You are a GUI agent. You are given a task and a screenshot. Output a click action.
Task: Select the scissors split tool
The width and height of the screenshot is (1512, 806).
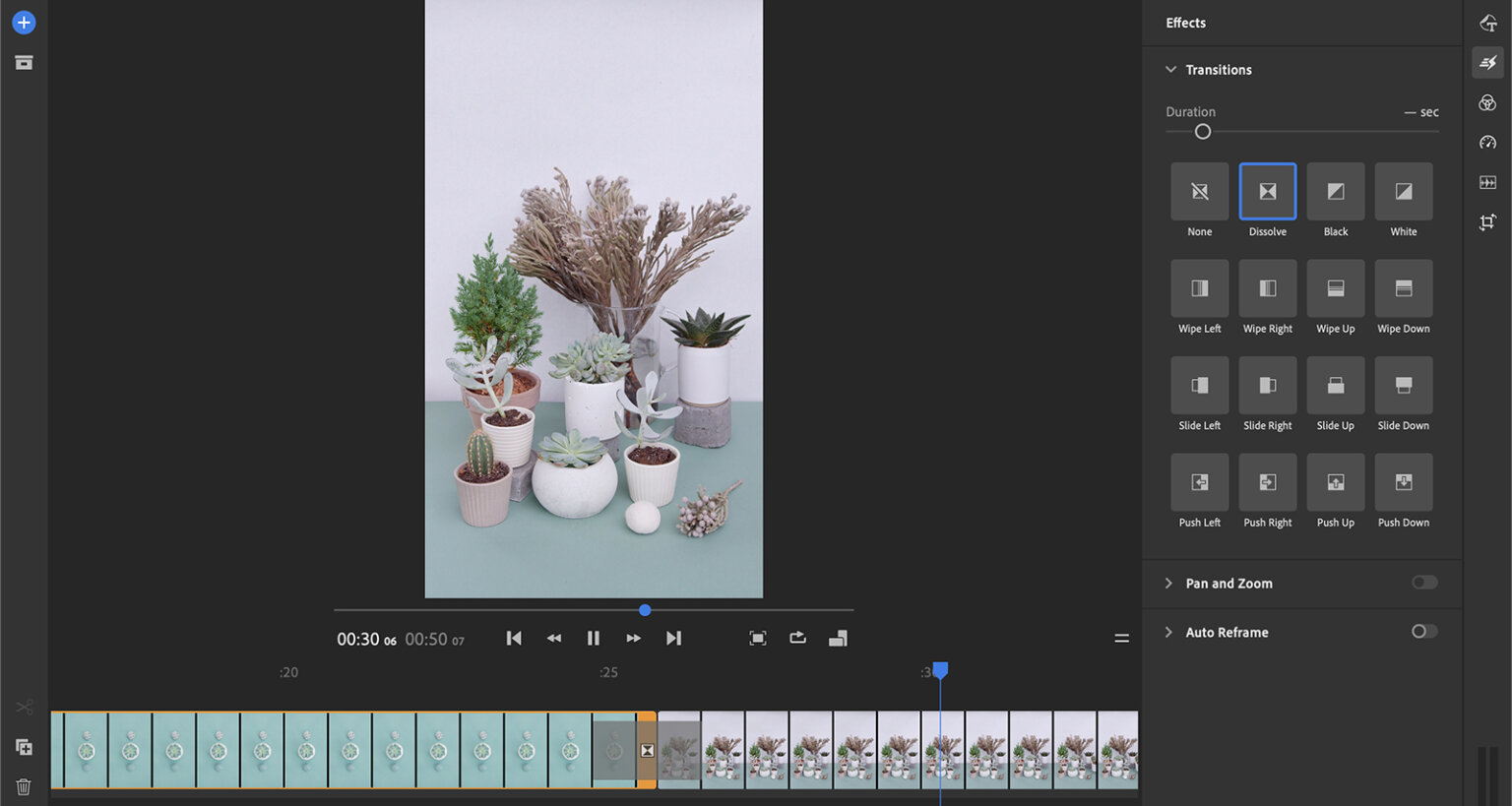pos(24,707)
